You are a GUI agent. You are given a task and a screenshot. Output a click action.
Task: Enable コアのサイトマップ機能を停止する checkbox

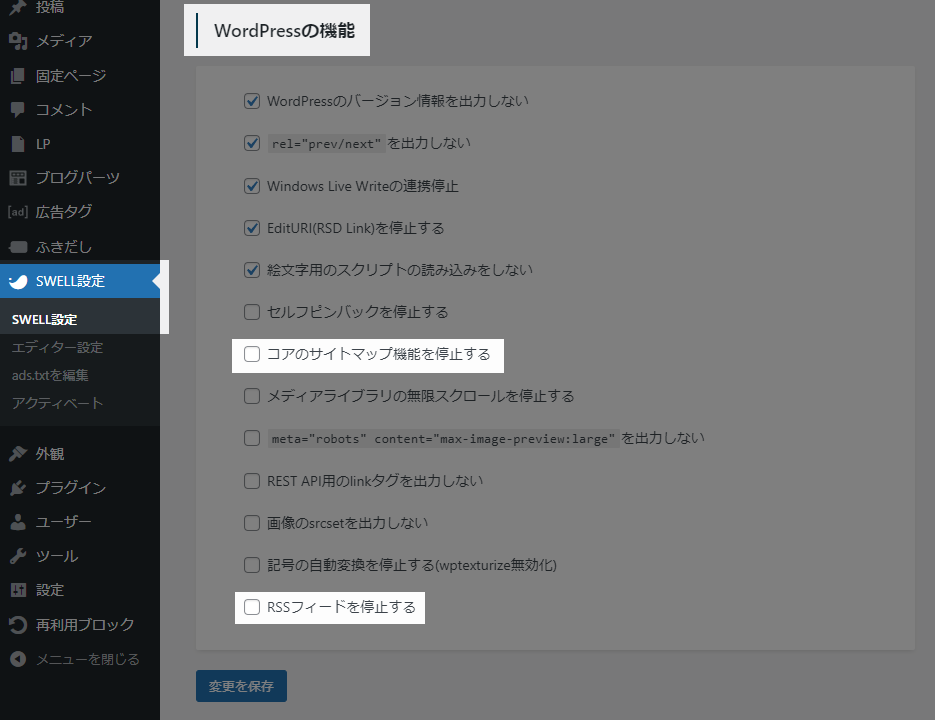click(251, 355)
